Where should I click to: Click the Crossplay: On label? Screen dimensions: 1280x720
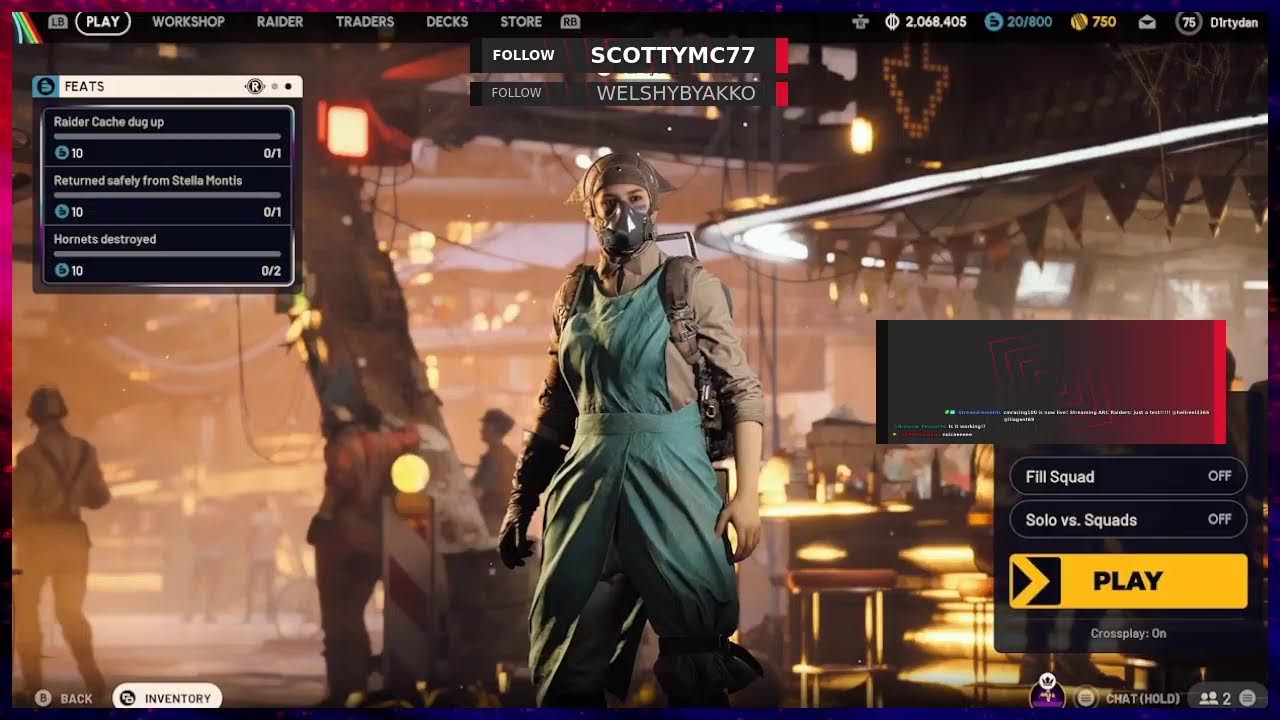(1128, 633)
